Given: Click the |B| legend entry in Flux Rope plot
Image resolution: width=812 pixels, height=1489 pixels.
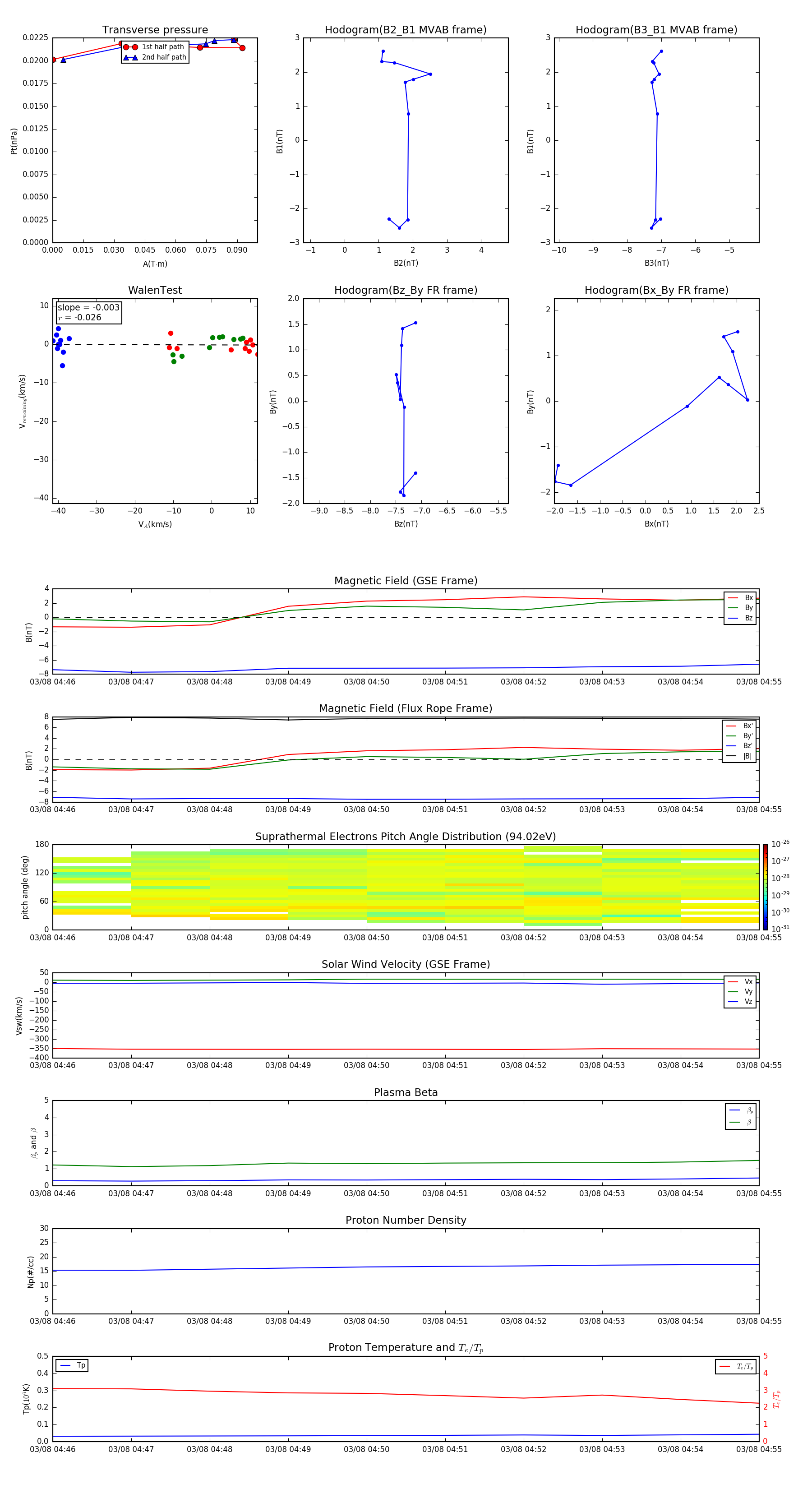Looking at the screenshot, I should pyautogui.click(x=739, y=756).
